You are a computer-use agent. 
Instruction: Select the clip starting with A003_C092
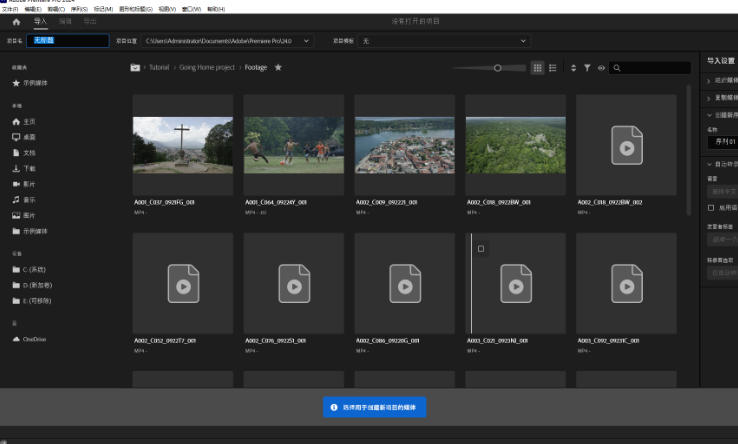(x=626, y=283)
